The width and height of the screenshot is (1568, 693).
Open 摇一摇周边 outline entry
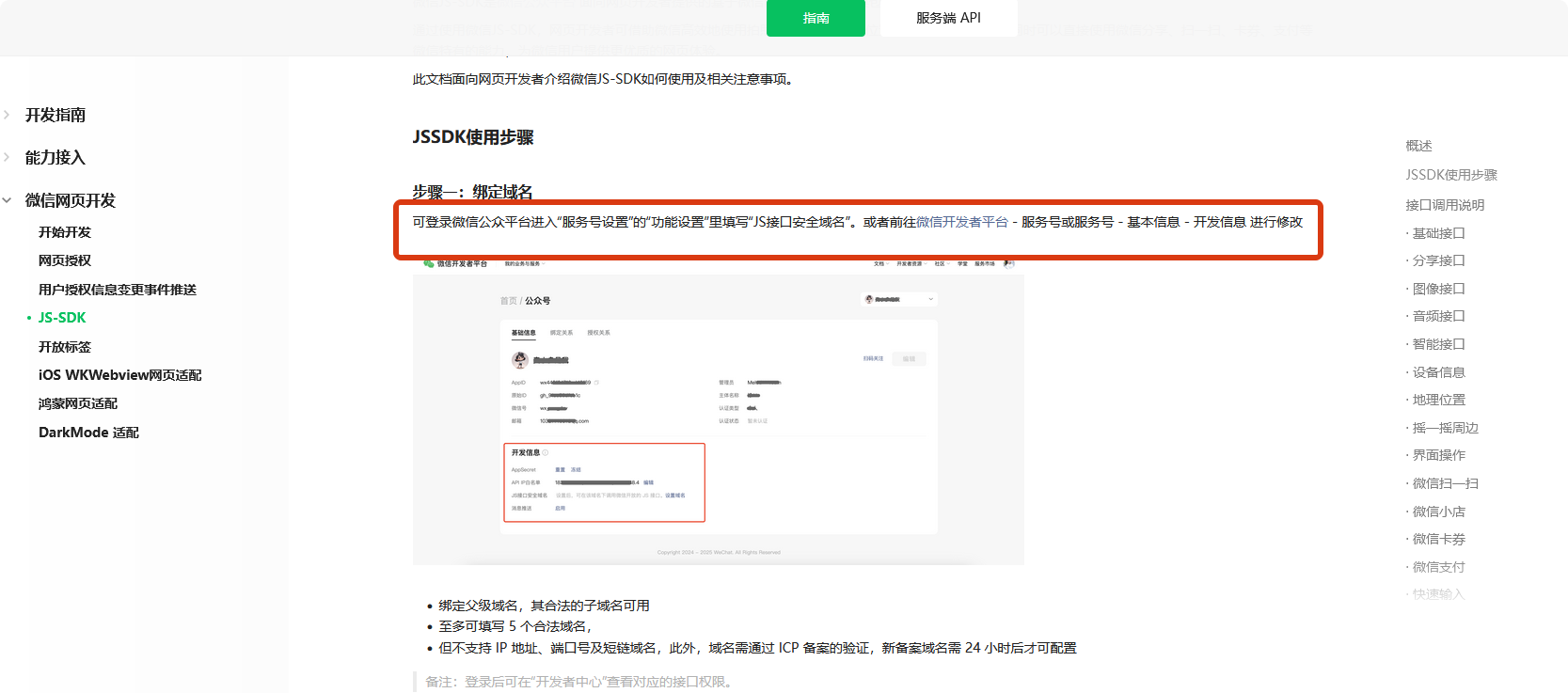click(1446, 428)
